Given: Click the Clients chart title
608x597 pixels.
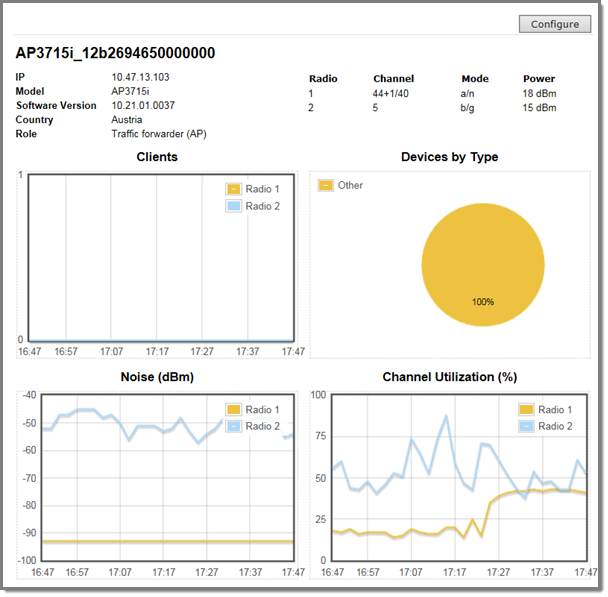Looking at the screenshot, I should (x=157, y=157).
